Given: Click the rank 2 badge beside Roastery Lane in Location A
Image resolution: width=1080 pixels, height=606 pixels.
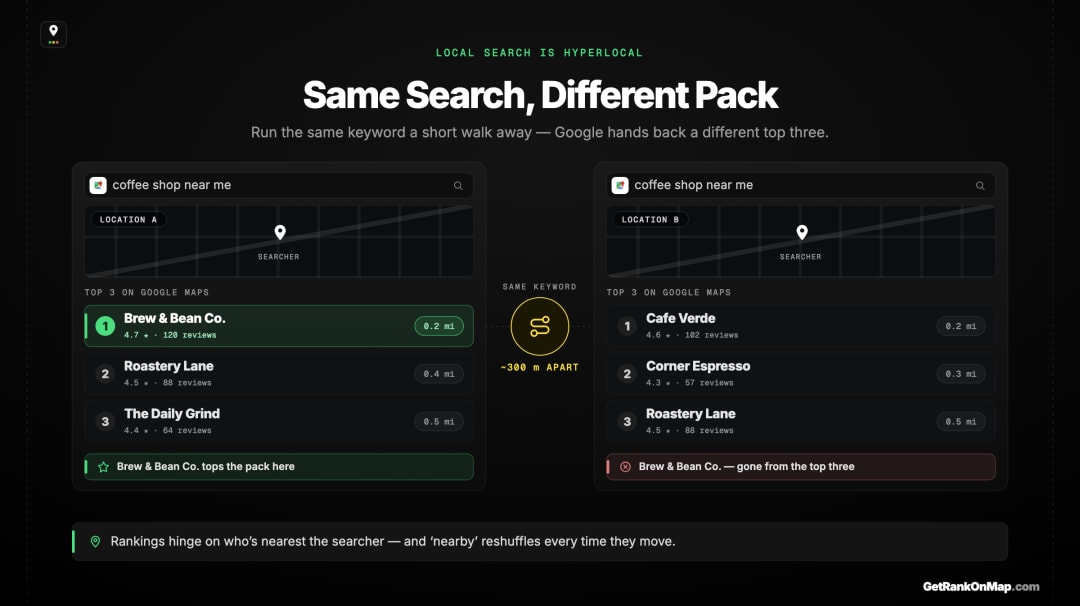Looking at the screenshot, I should click(105, 374).
